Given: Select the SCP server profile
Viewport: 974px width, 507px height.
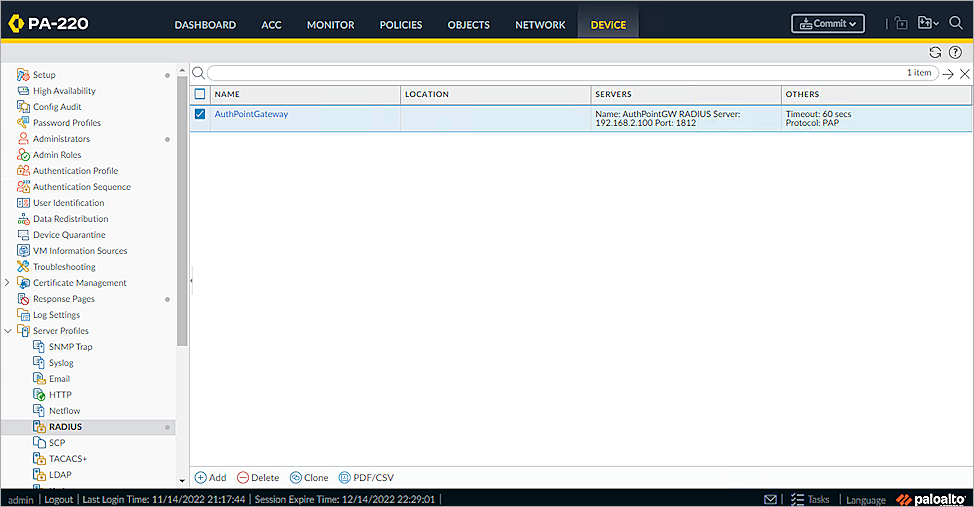Looking at the screenshot, I should [57, 442].
